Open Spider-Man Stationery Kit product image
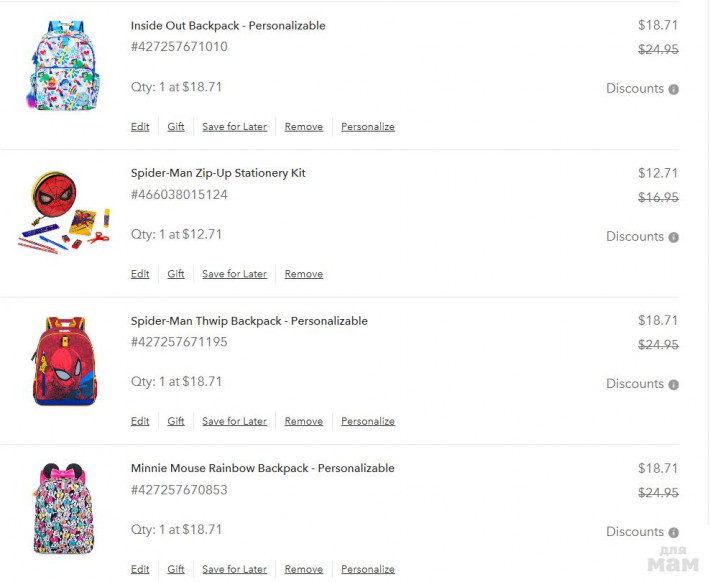The width and height of the screenshot is (710, 582). pos(62,212)
